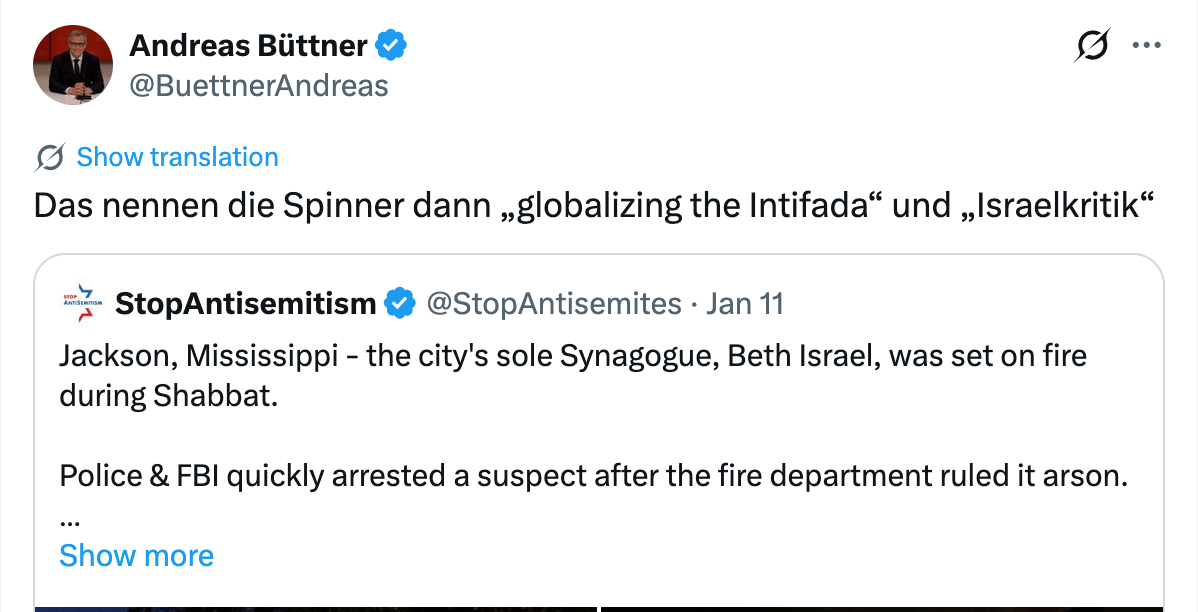Open the right image in quoted tweet
The width and height of the screenshot is (1198, 612).
[x=882, y=607]
